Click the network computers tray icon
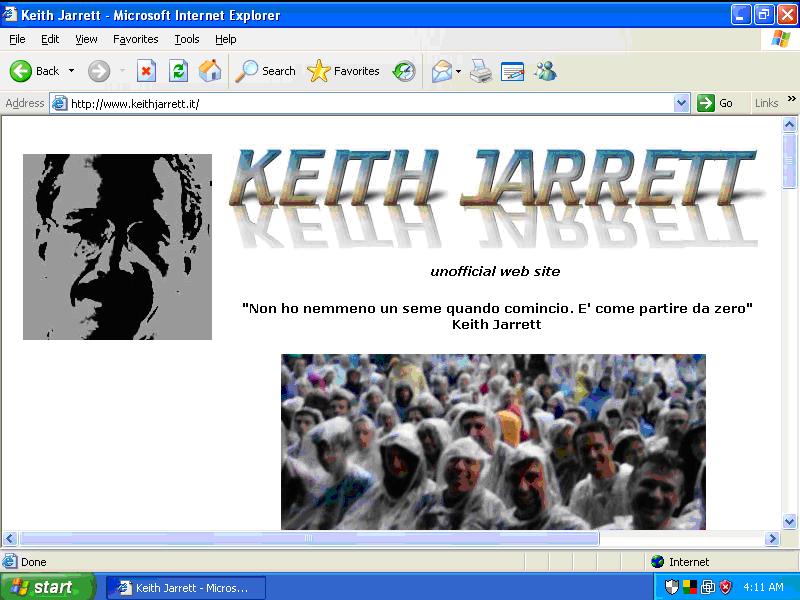Screen dimensions: 800x600 [708, 587]
